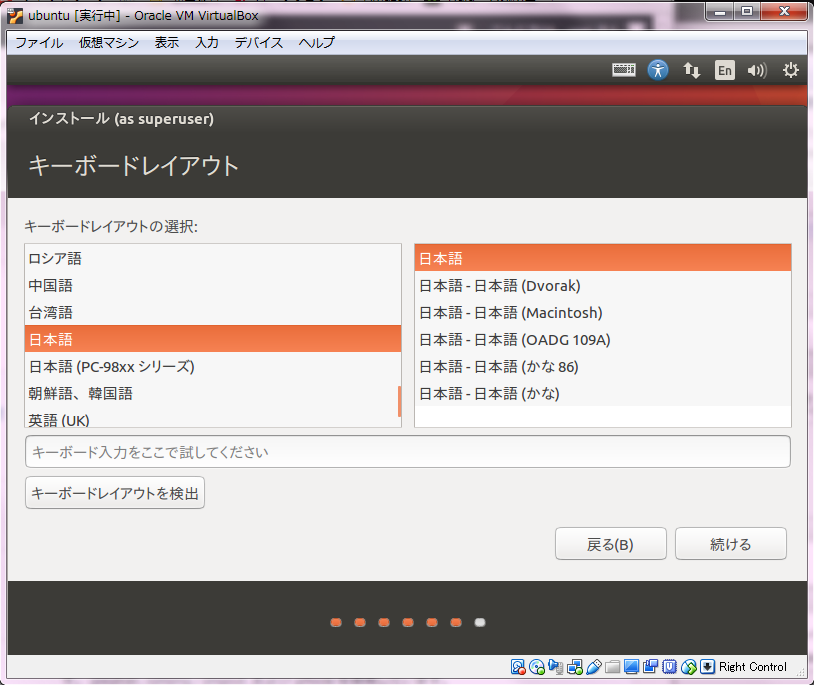This screenshot has height=685, width=814.
Task: Open the ファイル menu
Action: [39, 42]
